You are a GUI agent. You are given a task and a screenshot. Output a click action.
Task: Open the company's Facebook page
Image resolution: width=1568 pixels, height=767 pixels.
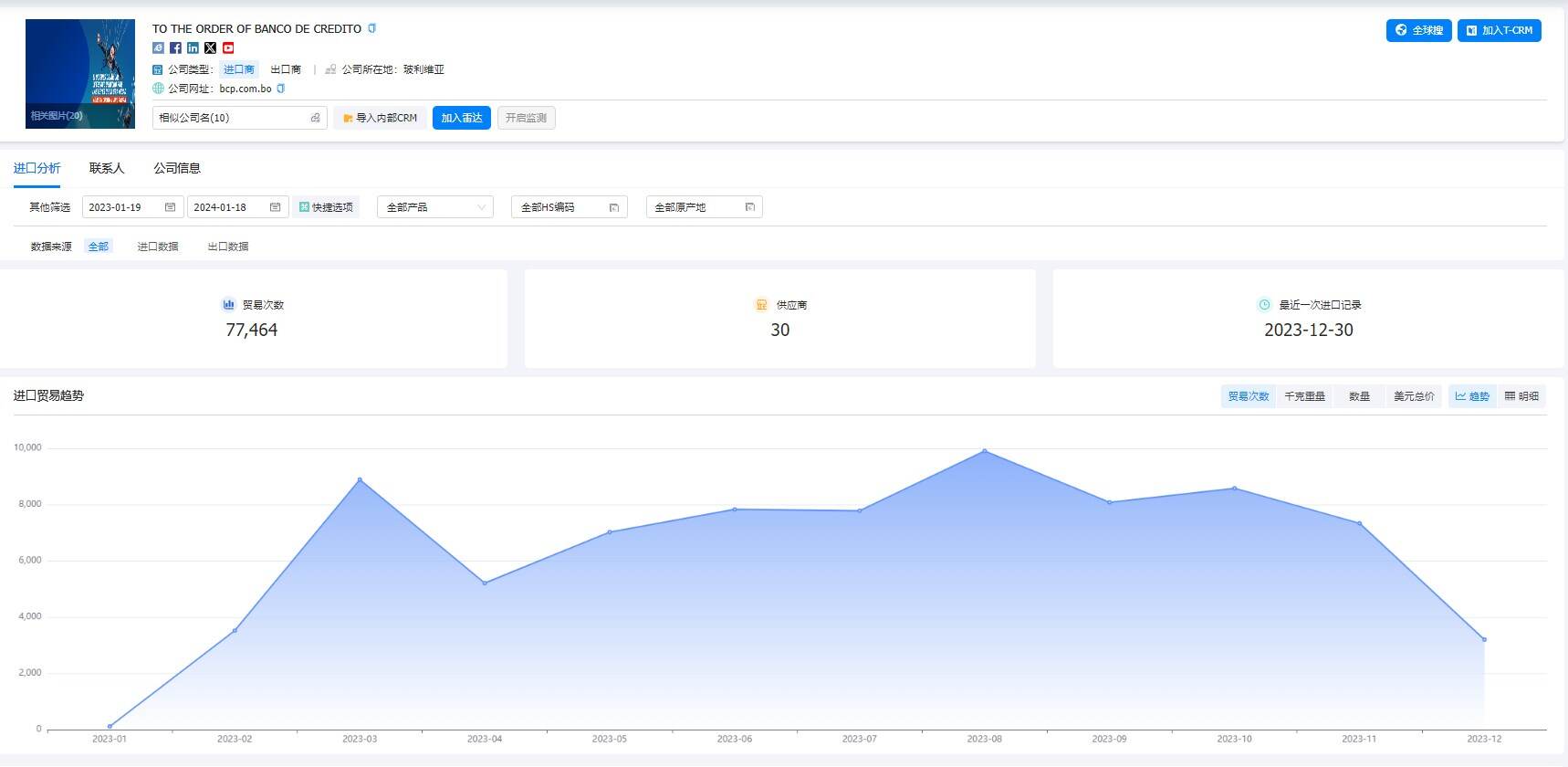175,47
